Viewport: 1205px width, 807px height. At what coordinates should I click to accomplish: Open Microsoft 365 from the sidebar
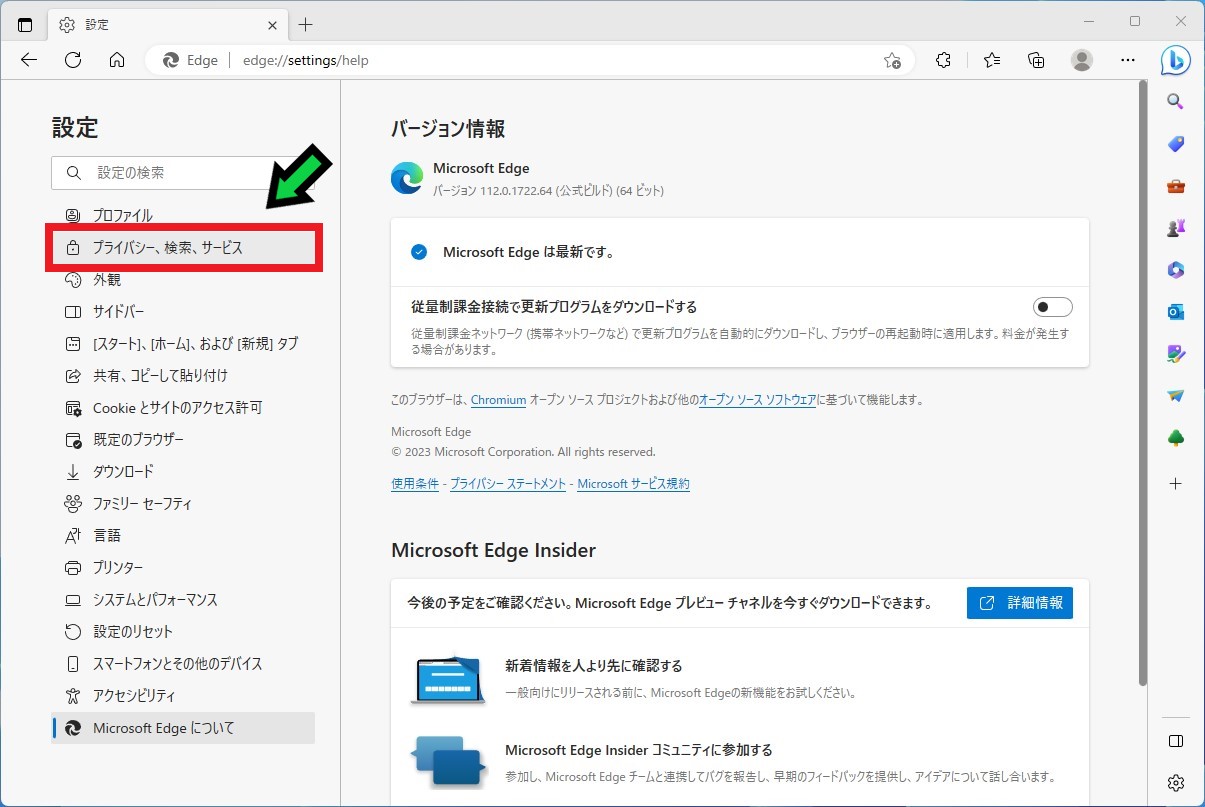[1176, 270]
